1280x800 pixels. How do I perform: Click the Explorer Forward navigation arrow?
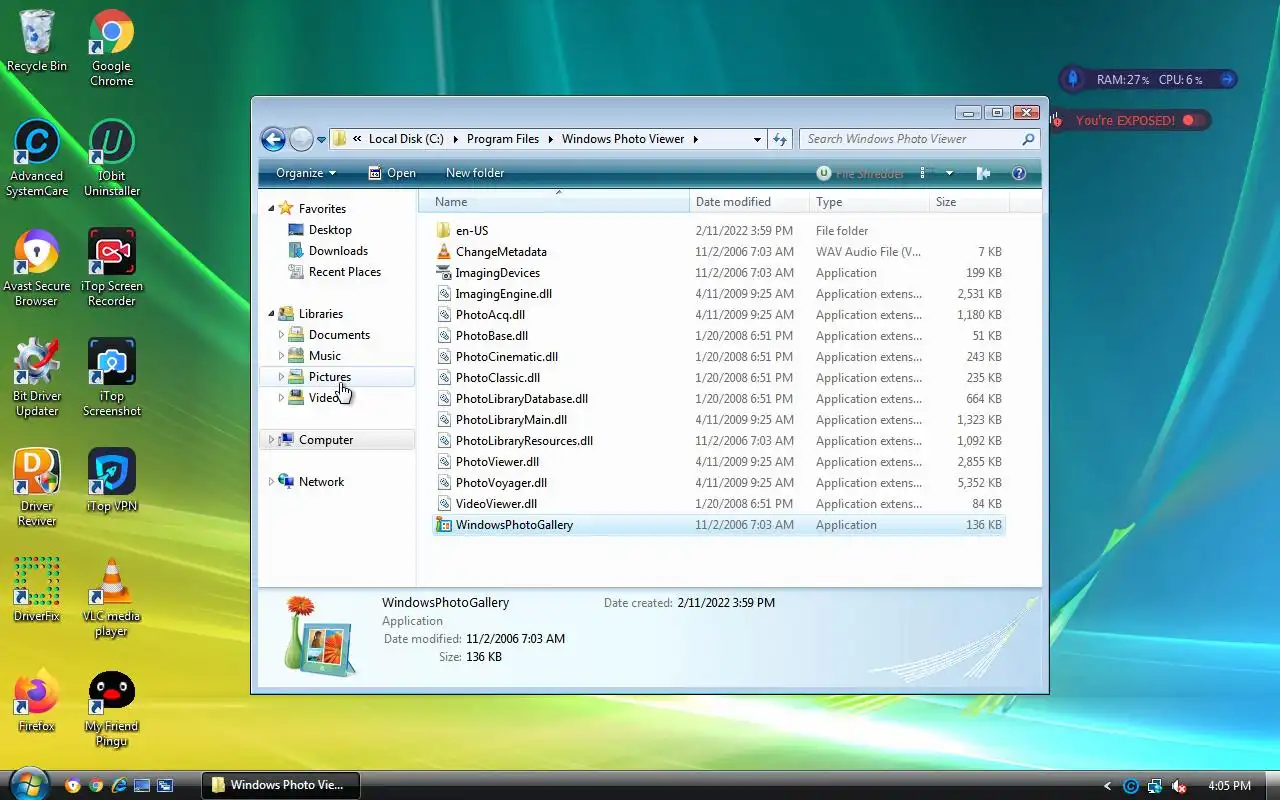pyautogui.click(x=301, y=139)
